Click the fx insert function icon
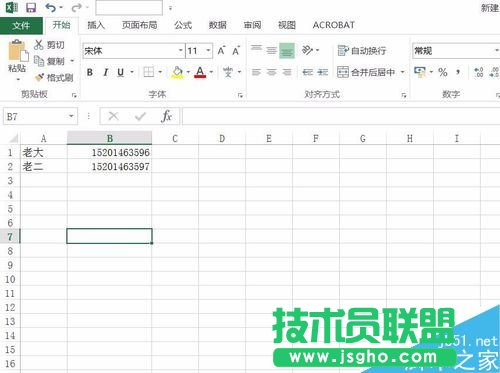The height and width of the screenshot is (373, 500). [x=166, y=116]
